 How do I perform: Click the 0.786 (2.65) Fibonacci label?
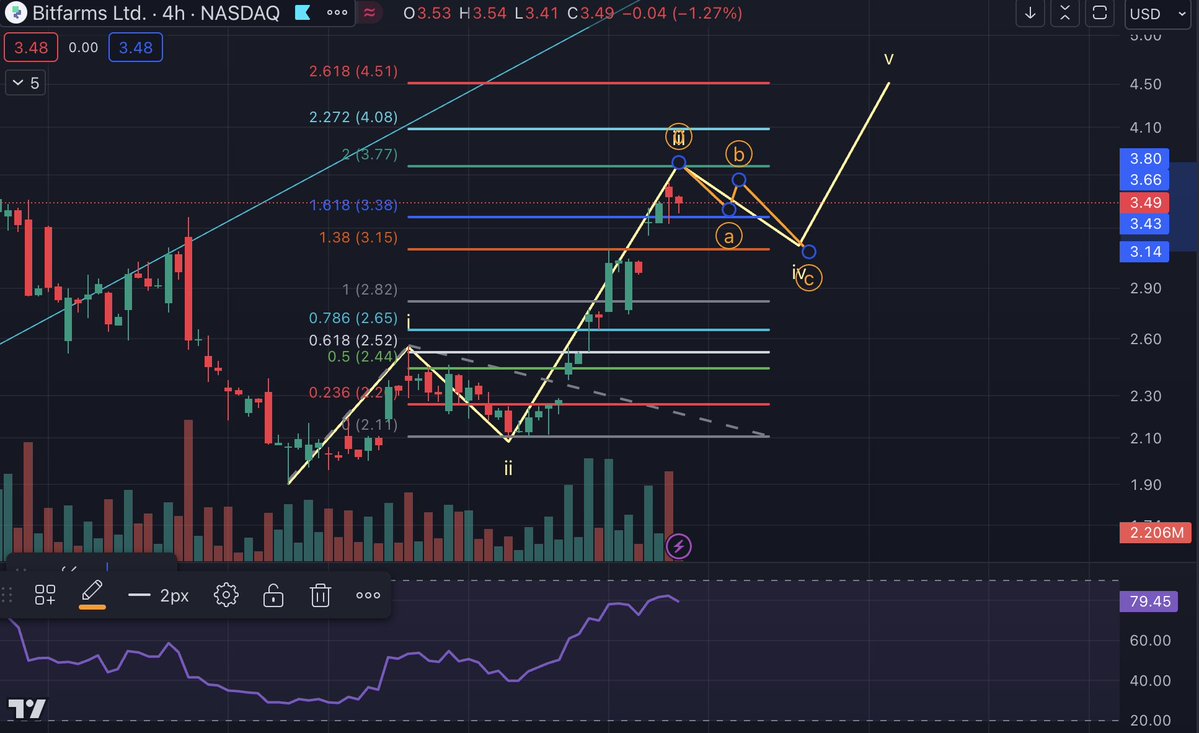pyautogui.click(x=353, y=318)
